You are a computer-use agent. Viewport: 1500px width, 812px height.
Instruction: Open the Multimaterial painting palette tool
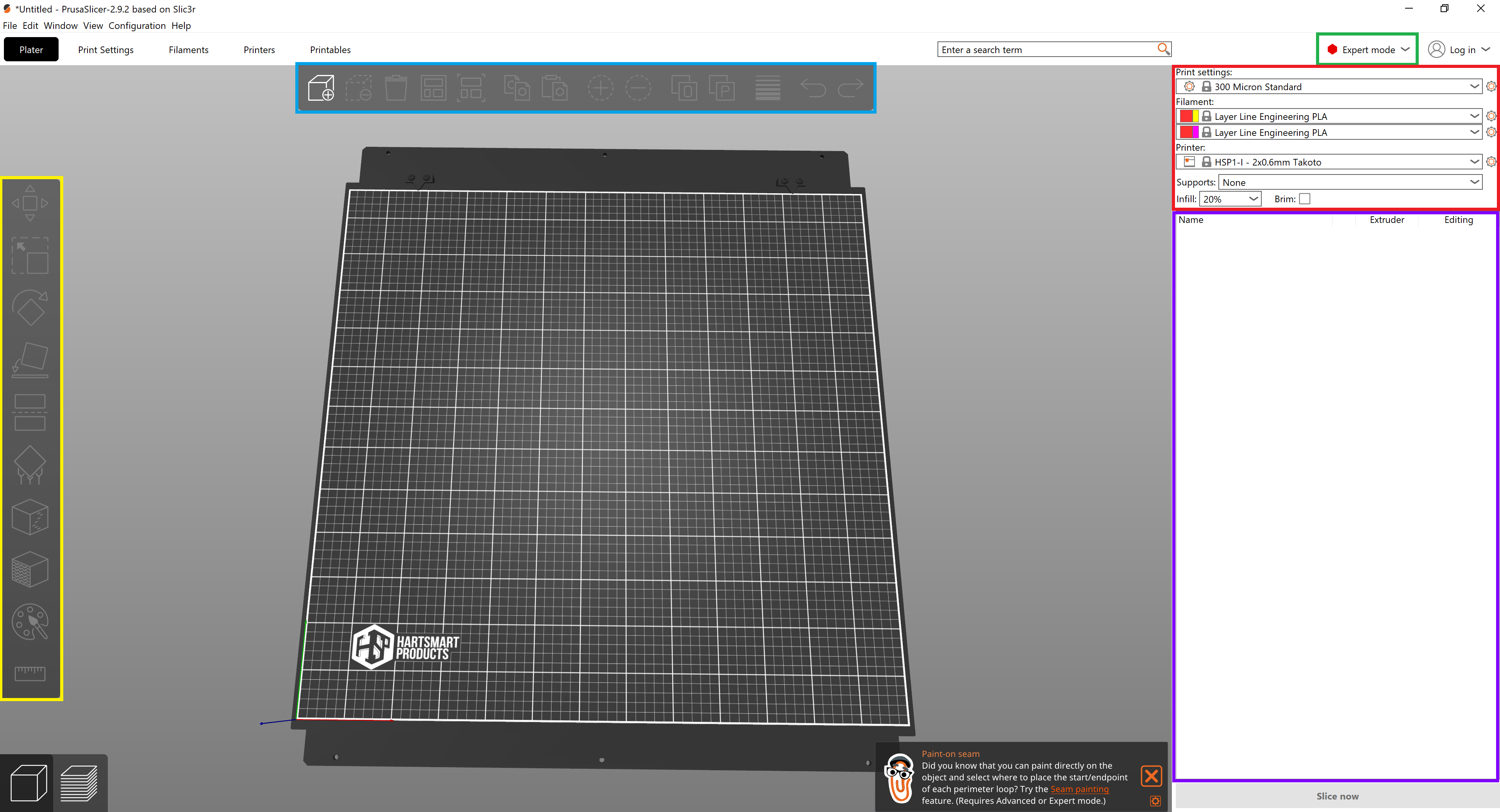pos(30,622)
